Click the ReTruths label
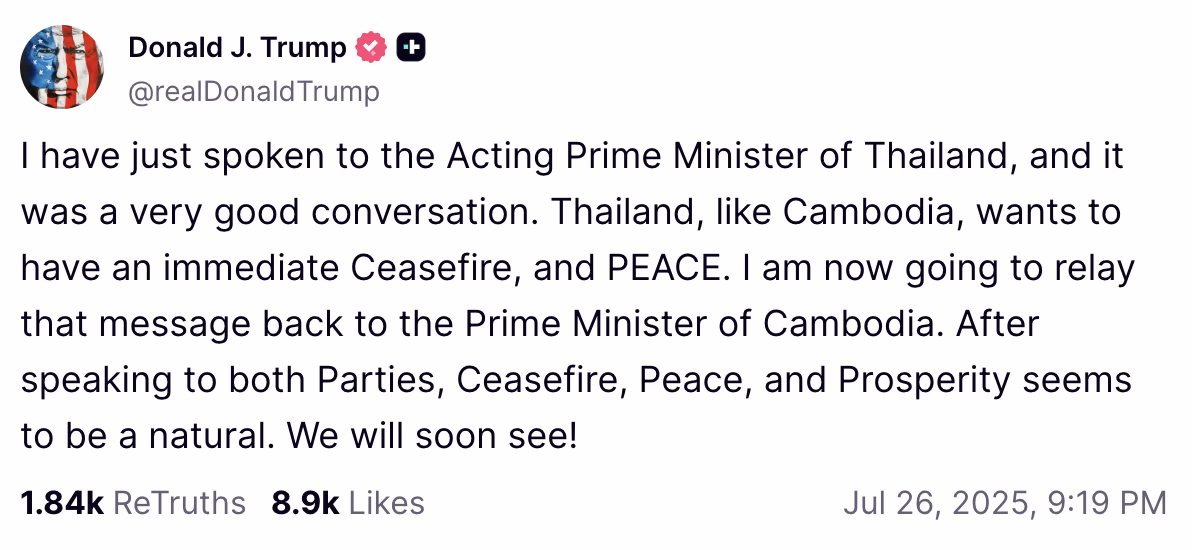This screenshot has width=1192, height=550. (179, 503)
